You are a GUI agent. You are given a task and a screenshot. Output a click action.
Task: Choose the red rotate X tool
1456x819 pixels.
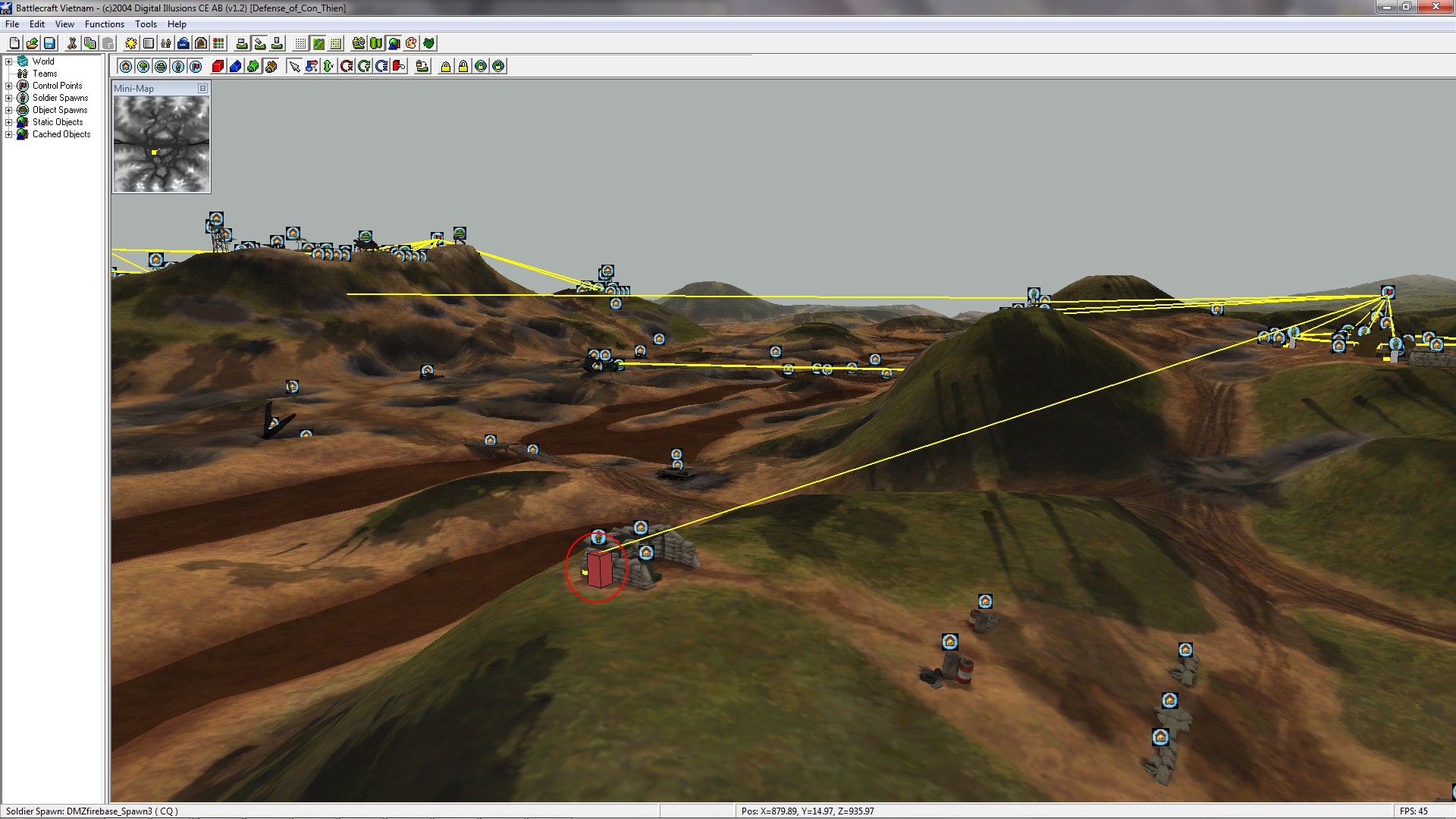[x=347, y=66]
